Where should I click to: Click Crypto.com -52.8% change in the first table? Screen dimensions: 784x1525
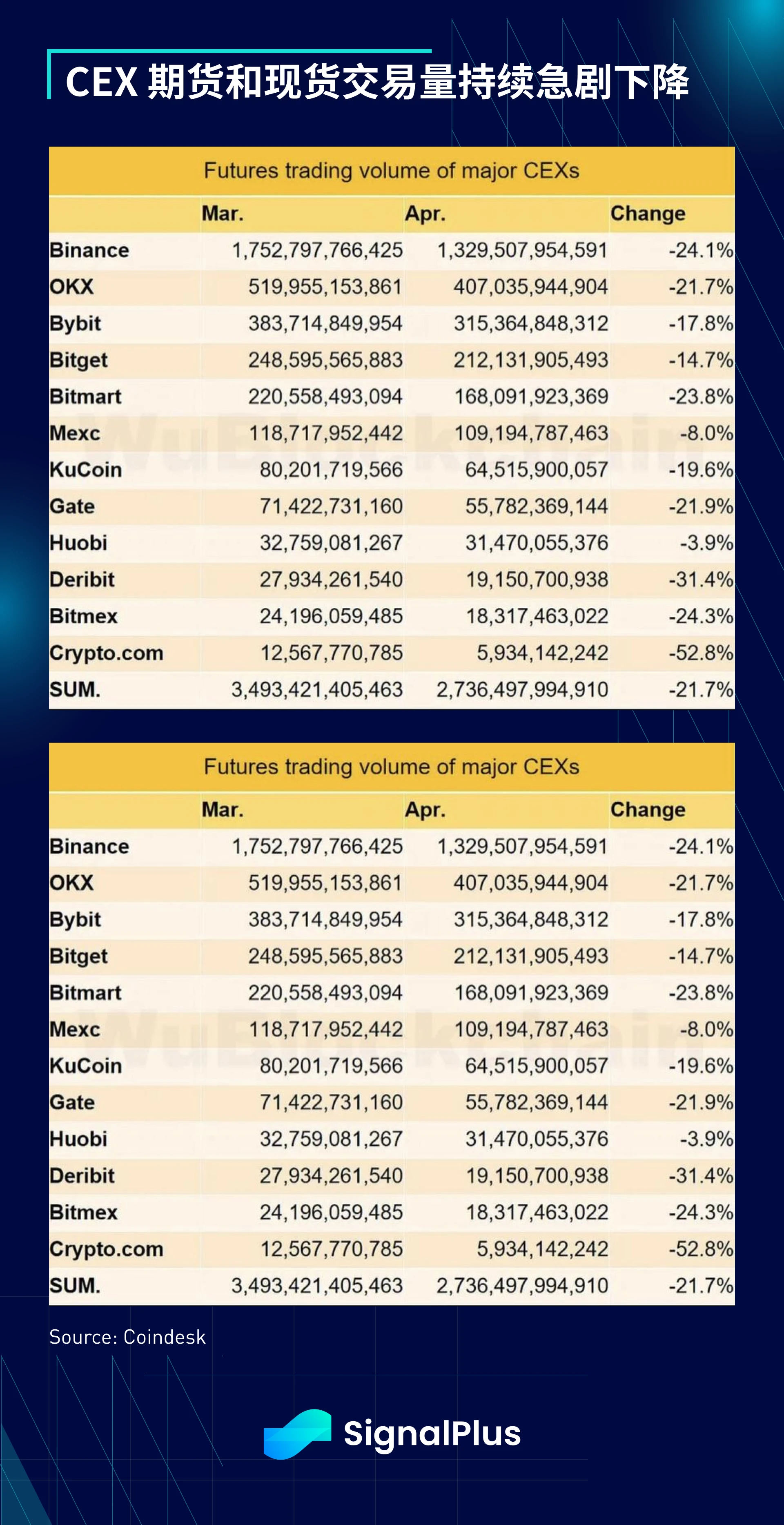coord(701,652)
